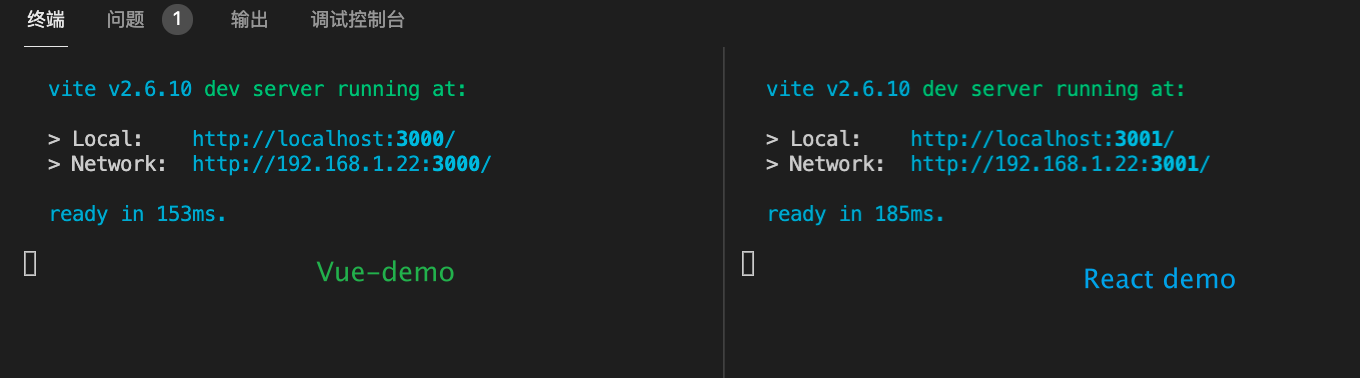Switch to the 输出 tab
Screen dimensions: 1360x378
[249, 20]
